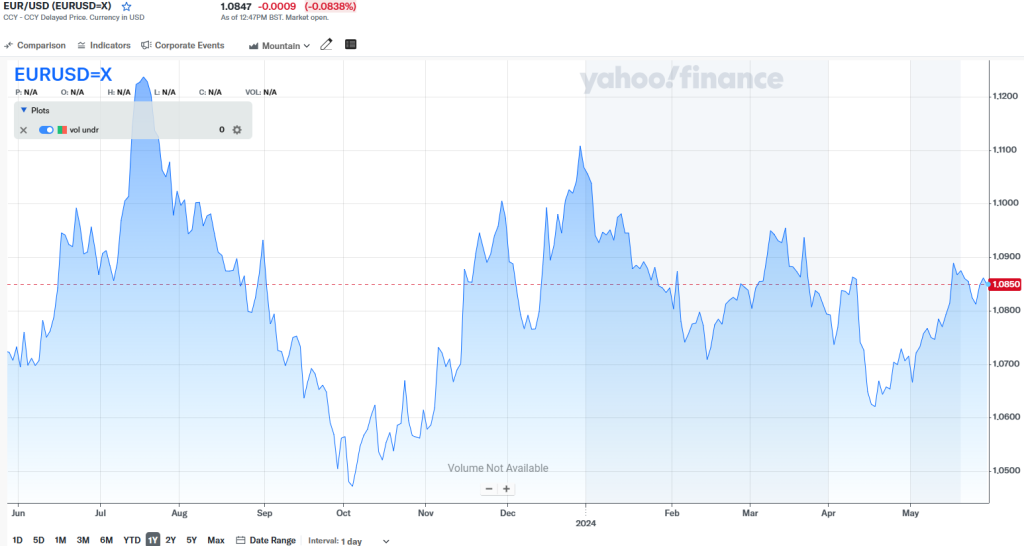
Task: Open the Comparison tool
Action: [x=35, y=45]
